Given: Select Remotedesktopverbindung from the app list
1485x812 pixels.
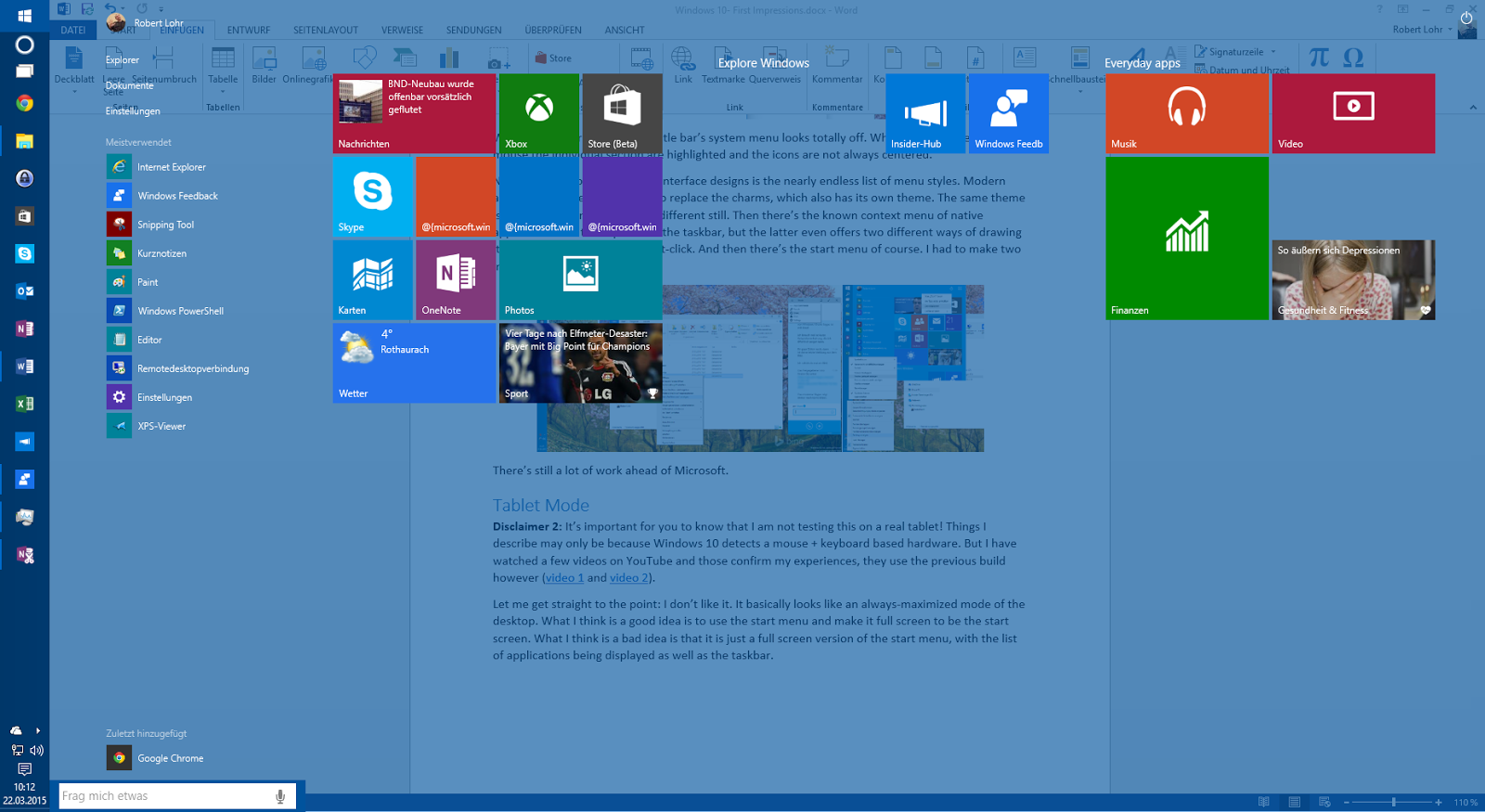Looking at the screenshot, I should [x=192, y=368].
